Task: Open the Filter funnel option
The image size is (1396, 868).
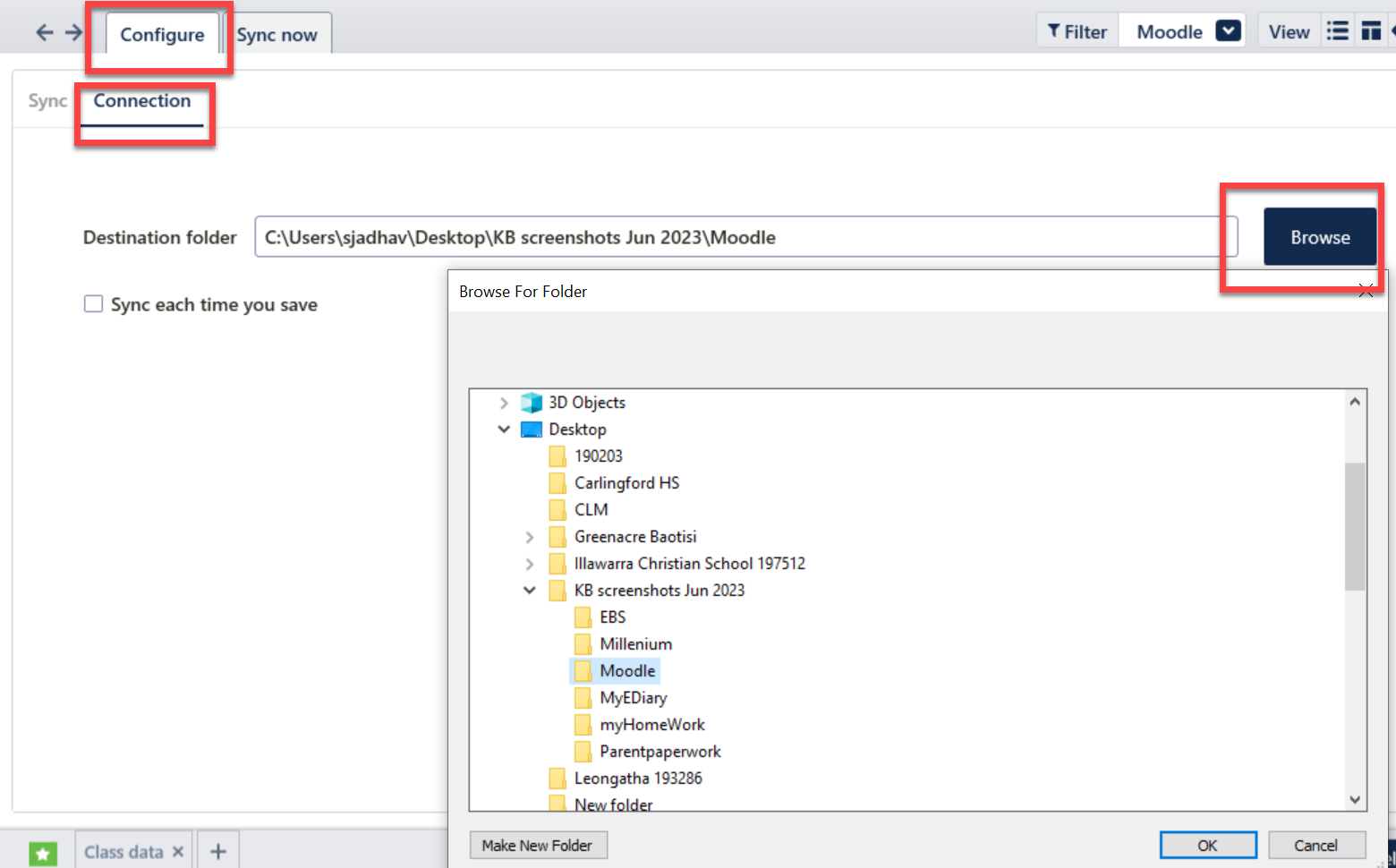Action: click(x=1077, y=32)
